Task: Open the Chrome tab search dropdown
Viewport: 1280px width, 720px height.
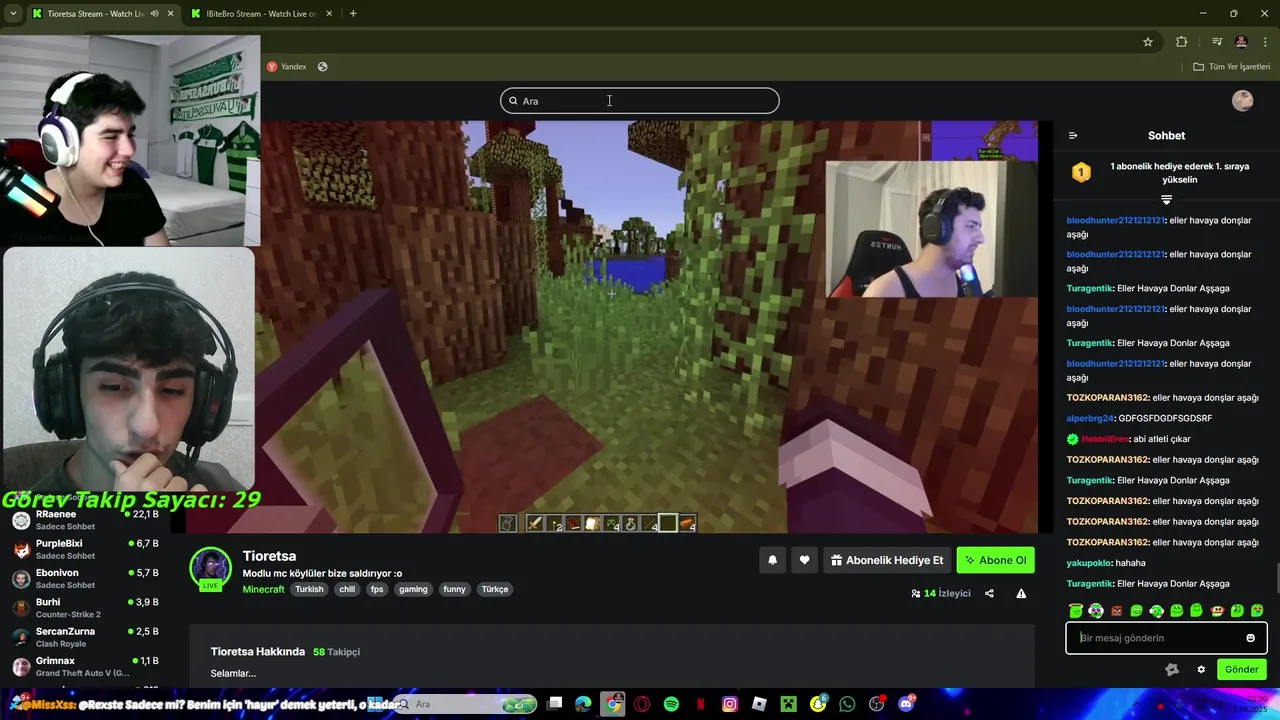Action: click(x=13, y=13)
